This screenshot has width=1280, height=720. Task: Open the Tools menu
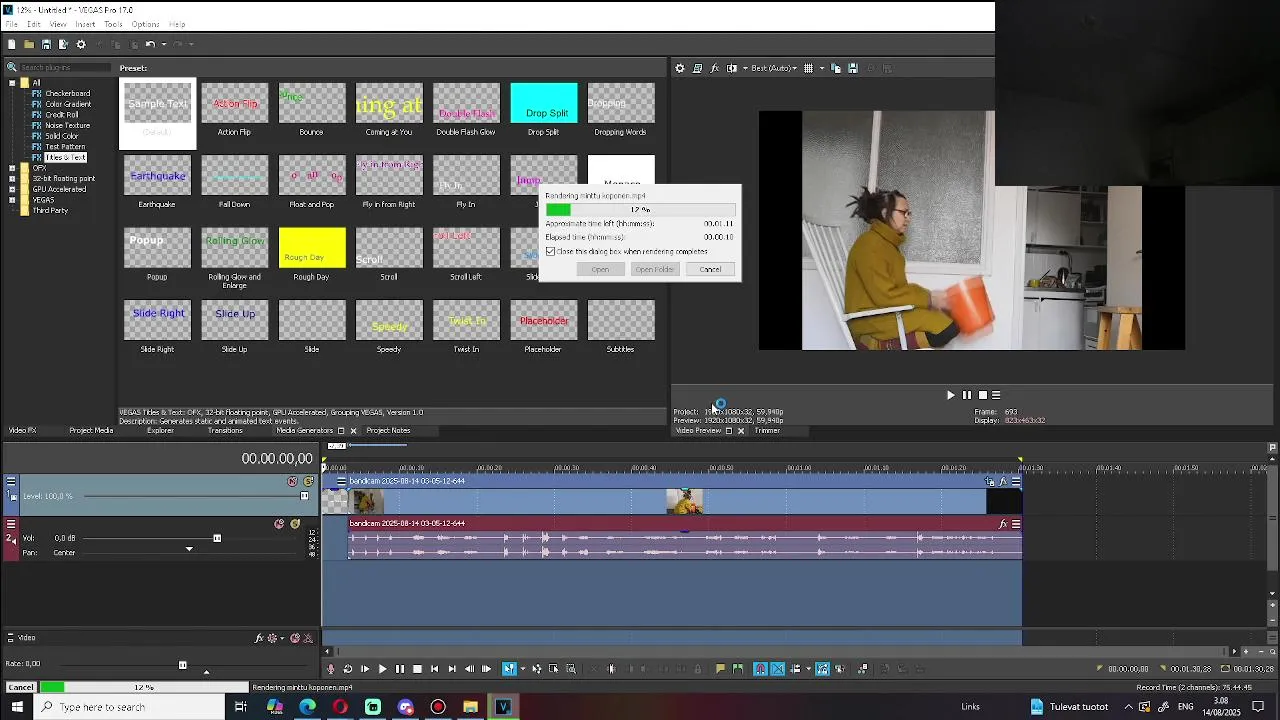coord(113,24)
